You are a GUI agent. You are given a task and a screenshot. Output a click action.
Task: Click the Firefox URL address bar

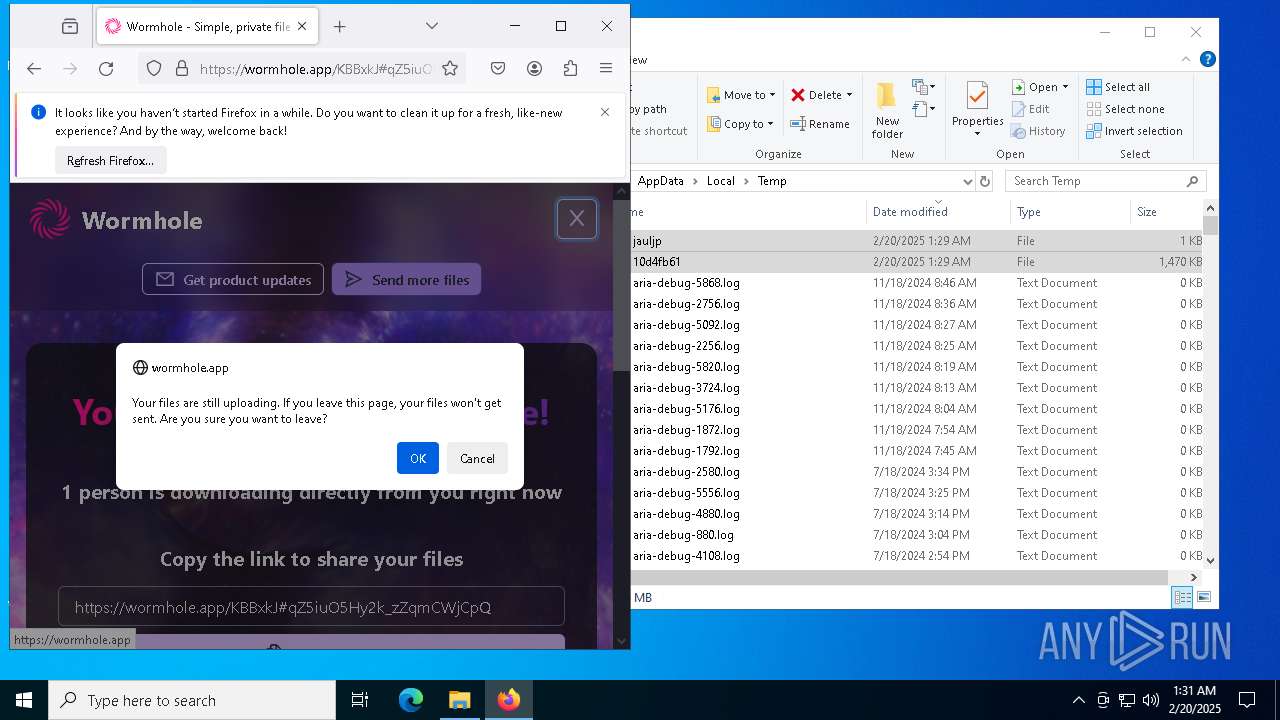315,68
